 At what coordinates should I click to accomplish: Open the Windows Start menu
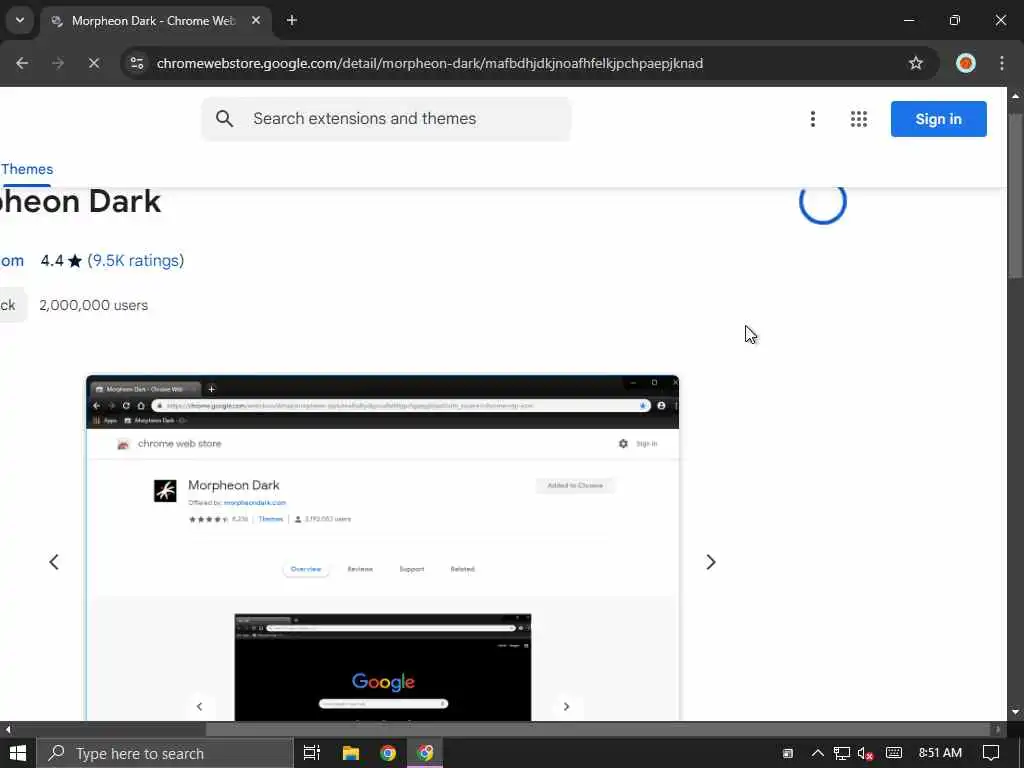coord(18,753)
